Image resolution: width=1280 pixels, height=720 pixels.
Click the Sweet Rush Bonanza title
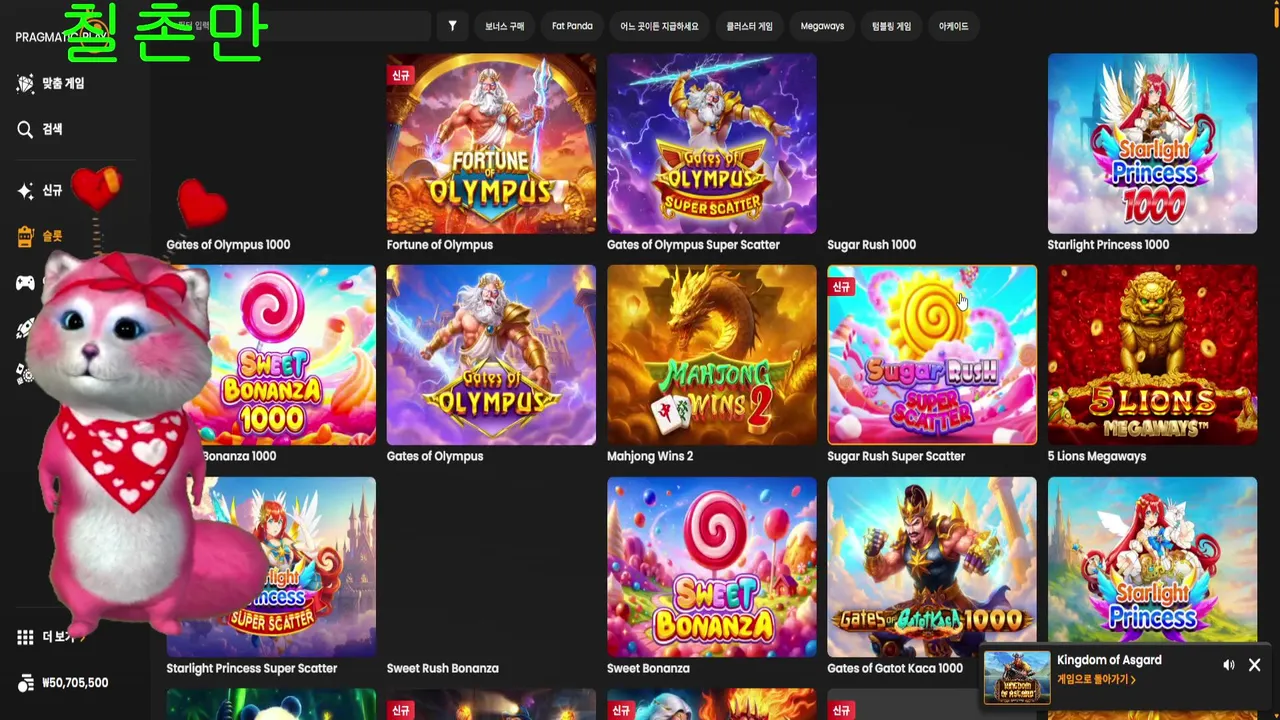[442, 669]
